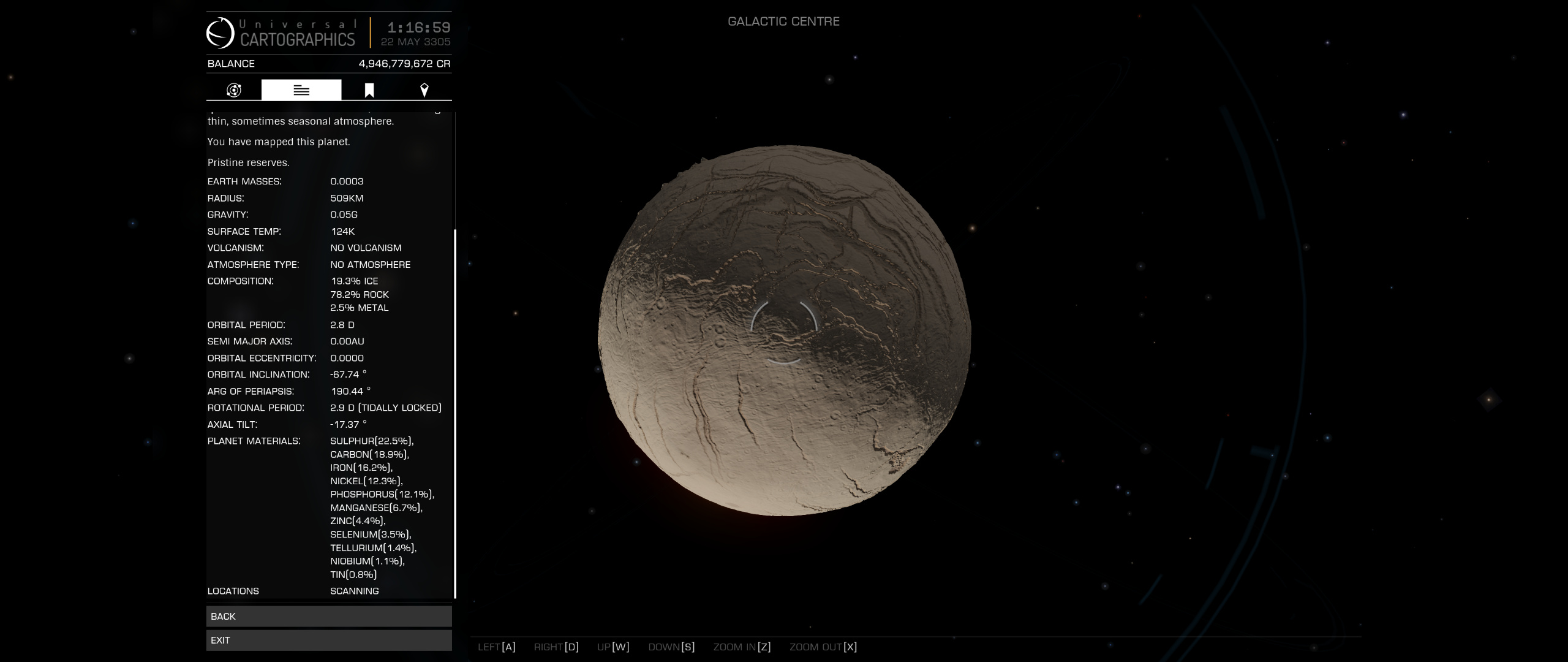Click the SEMI MAJOR AXIS value 0.00AU
The width and height of the screenshot is (1568, 662).
click(347, 341)
